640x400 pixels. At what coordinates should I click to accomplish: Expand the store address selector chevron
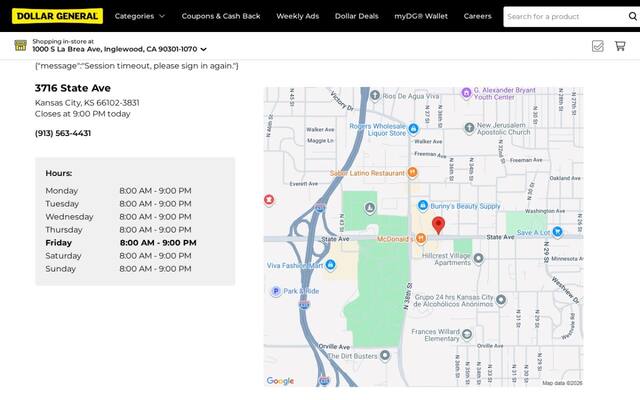[x=204, y=49]
